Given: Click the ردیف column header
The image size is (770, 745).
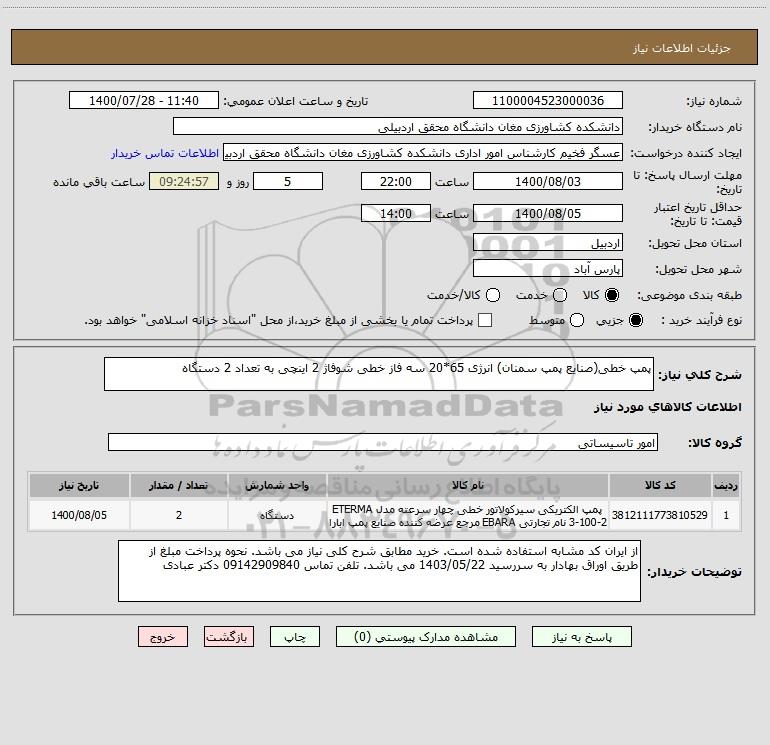Looking at the screenshot, I should [x=726, y=485].
